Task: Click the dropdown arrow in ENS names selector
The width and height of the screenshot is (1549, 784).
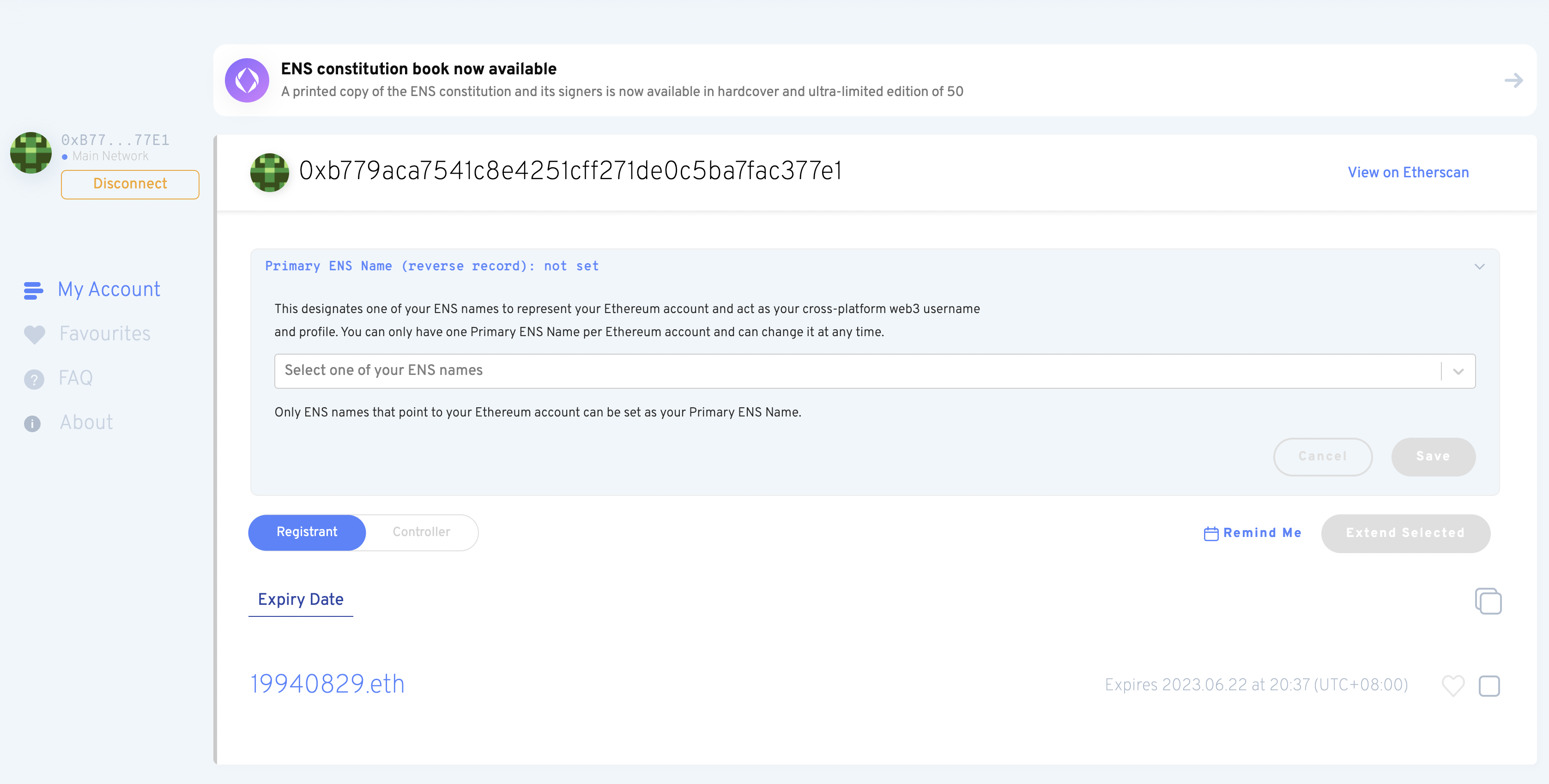Action: (1458, 372)
